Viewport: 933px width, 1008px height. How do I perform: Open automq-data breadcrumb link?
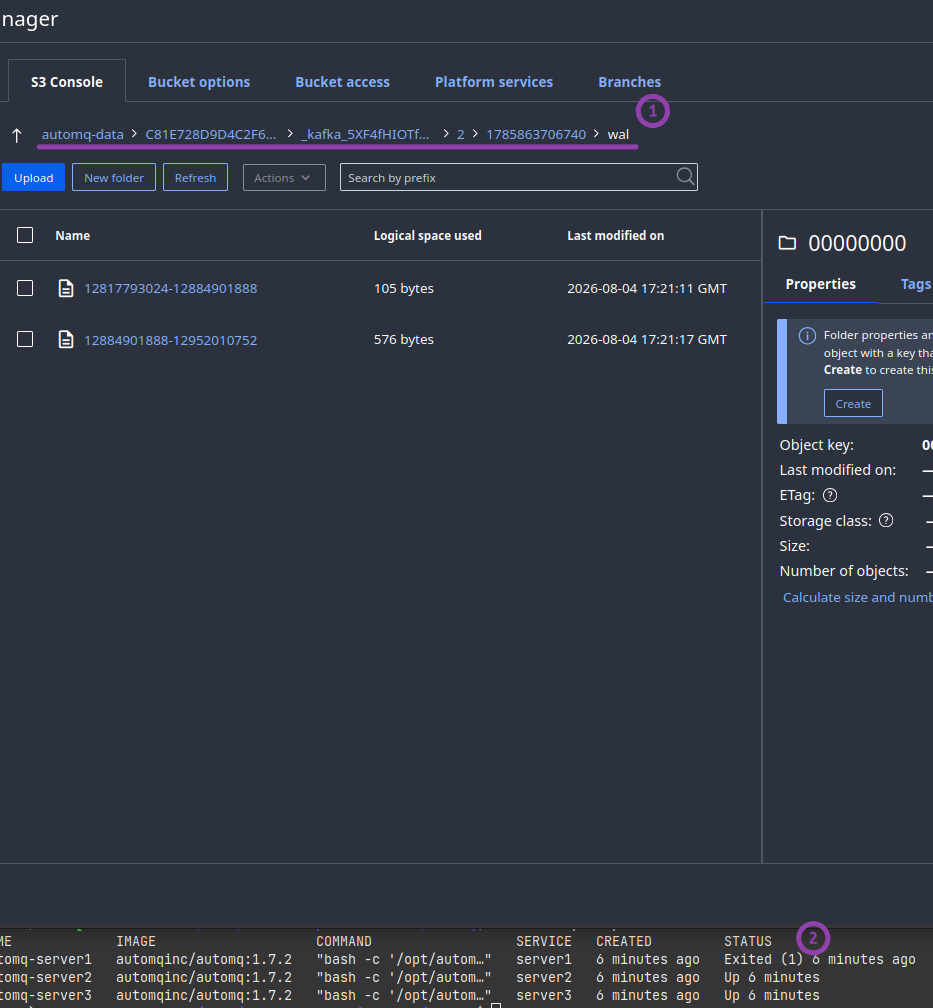[x=82, y=134]
